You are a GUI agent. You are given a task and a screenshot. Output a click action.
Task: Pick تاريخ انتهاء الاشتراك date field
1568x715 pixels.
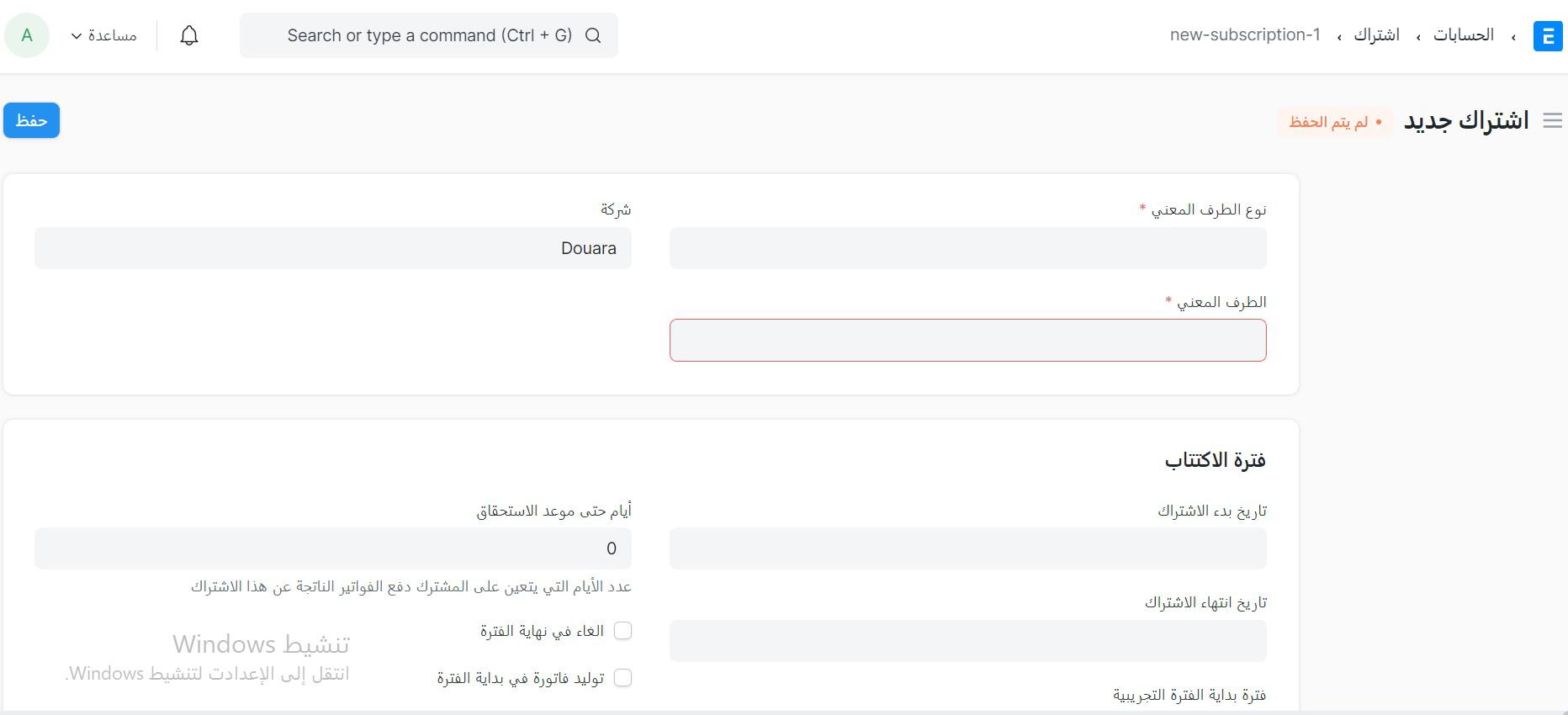point(968,641)
